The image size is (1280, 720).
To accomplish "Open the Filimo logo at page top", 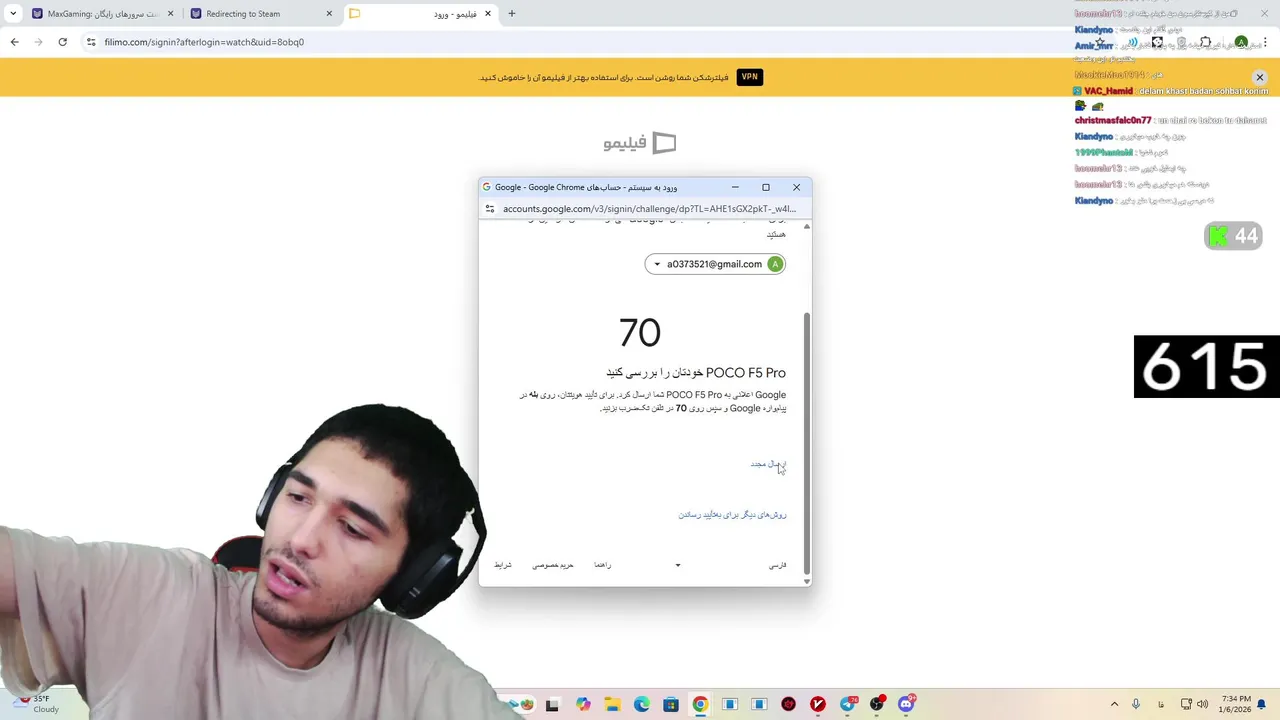I will pyautogui.click(x=640, y=143).
